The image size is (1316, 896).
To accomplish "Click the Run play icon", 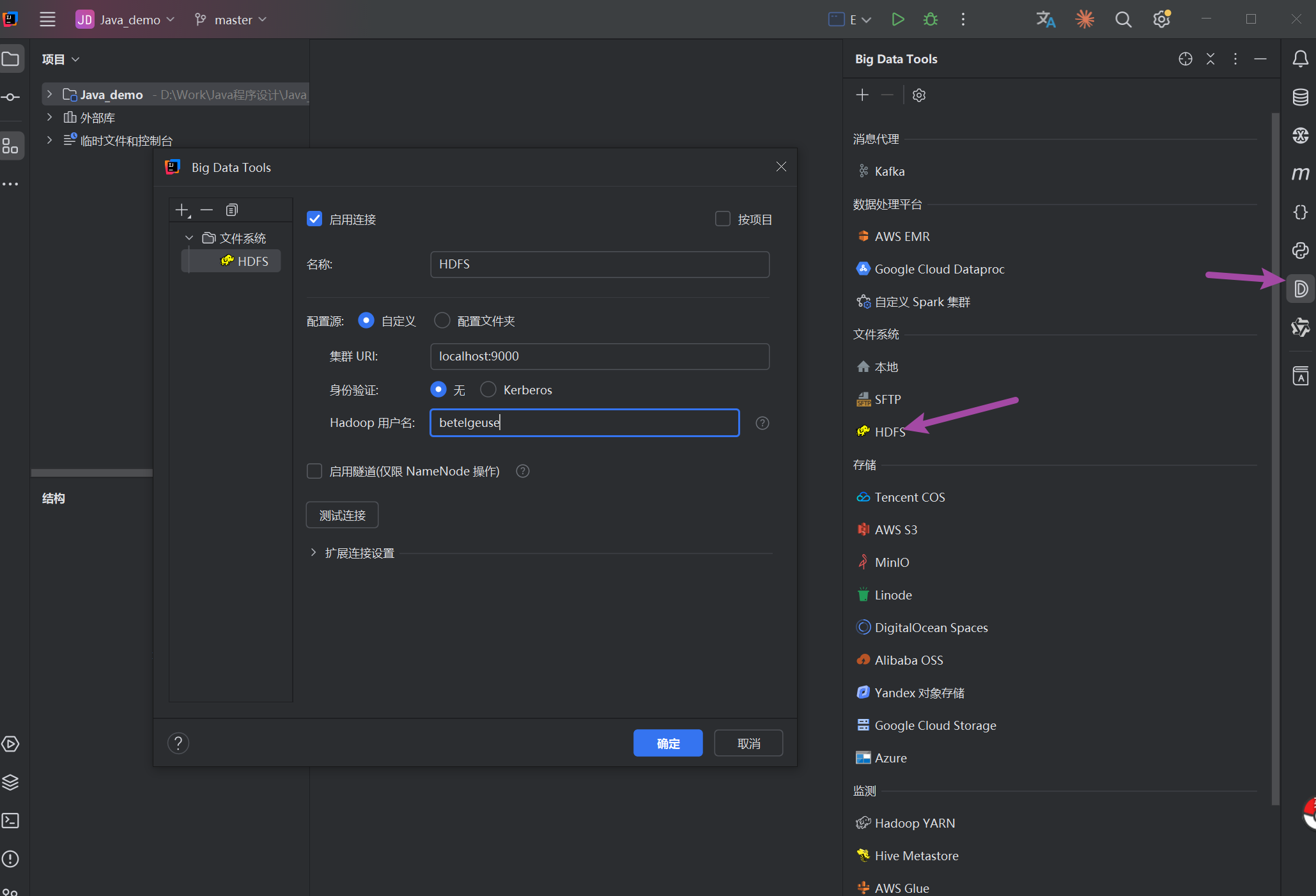I will [x=897, y=20].
